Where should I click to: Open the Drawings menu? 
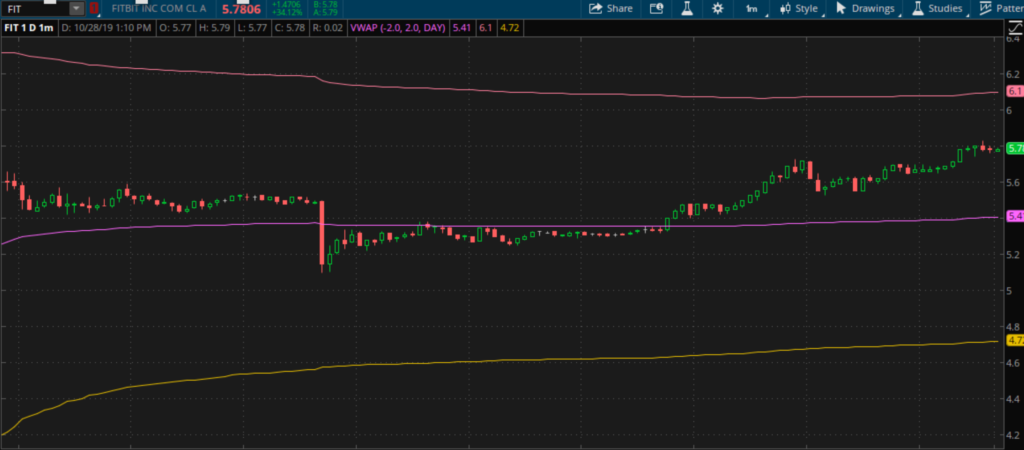[865, 8]
